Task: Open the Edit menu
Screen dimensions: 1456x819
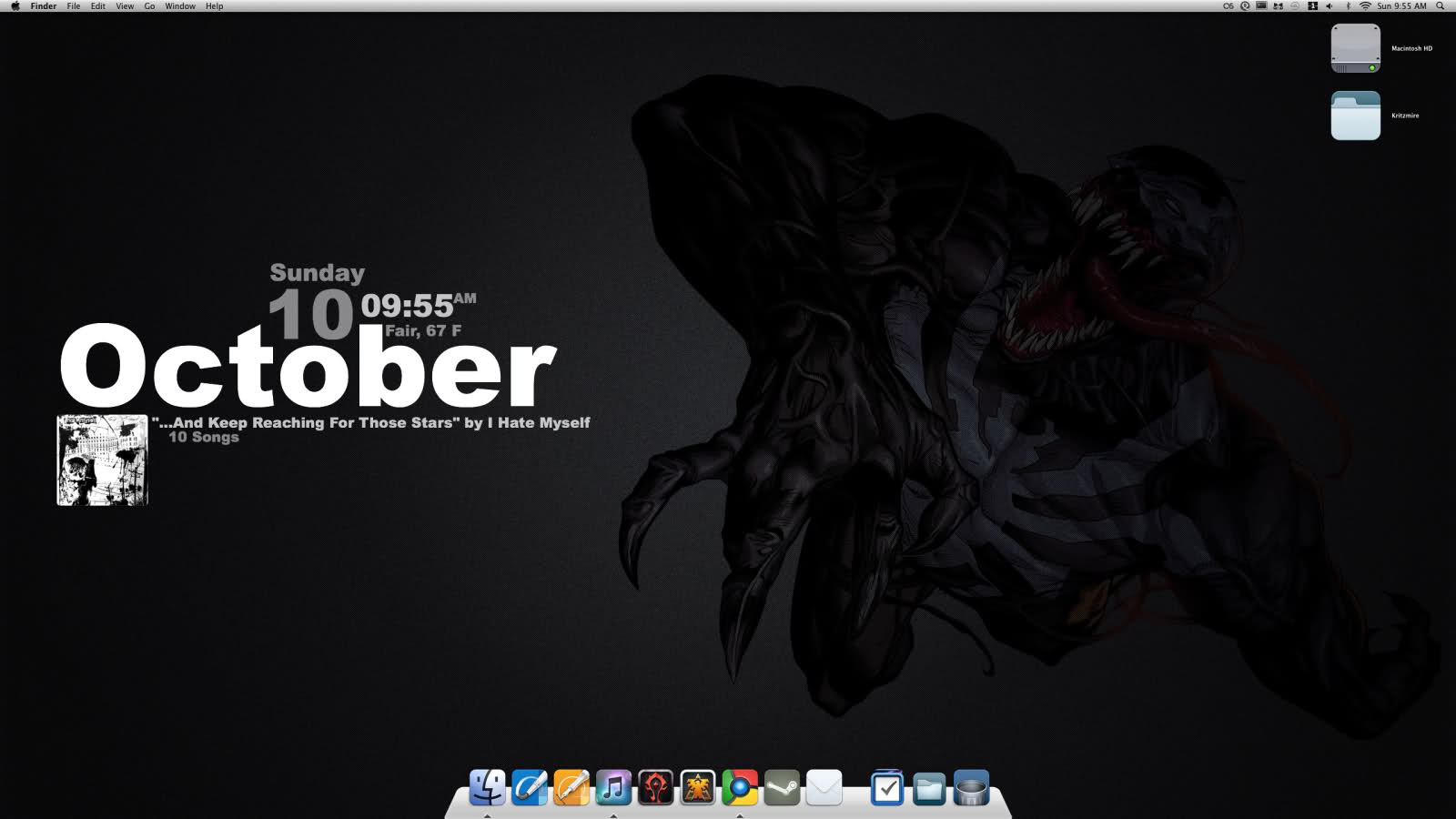Action: pos(97,6)
